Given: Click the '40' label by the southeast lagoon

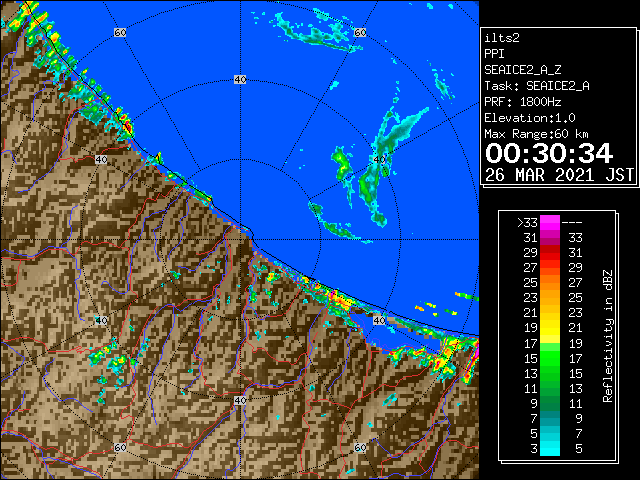Looking at the screenshot, I should coord(380,320).
